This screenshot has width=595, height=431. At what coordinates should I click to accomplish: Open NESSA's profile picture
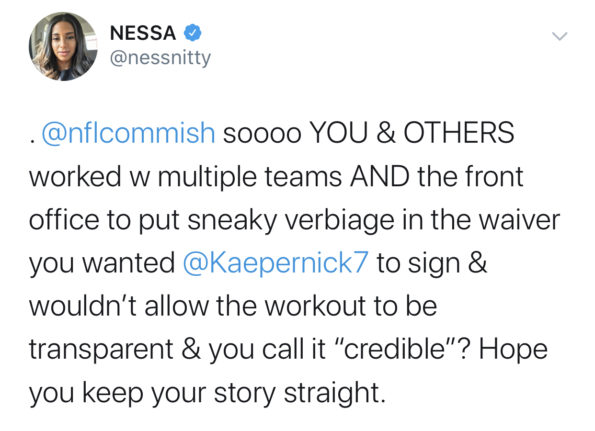[x=63, y=46]
